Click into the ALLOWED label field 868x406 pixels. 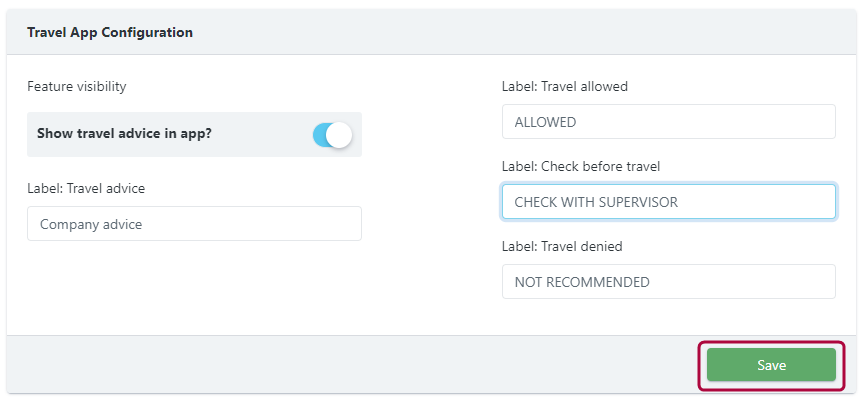pyautogui.click(x=669, y=122)
